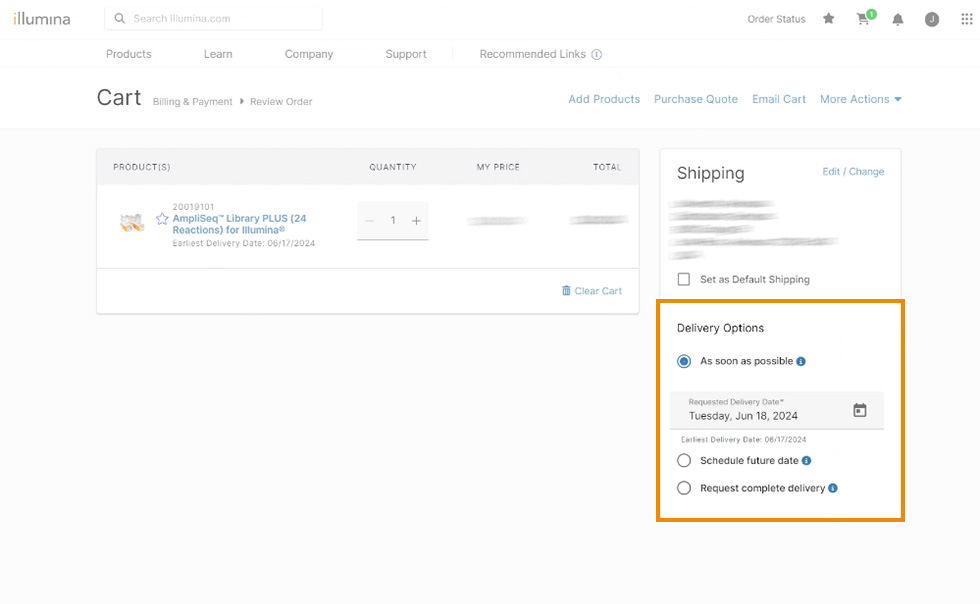Open the Support menu

[406, 54]
